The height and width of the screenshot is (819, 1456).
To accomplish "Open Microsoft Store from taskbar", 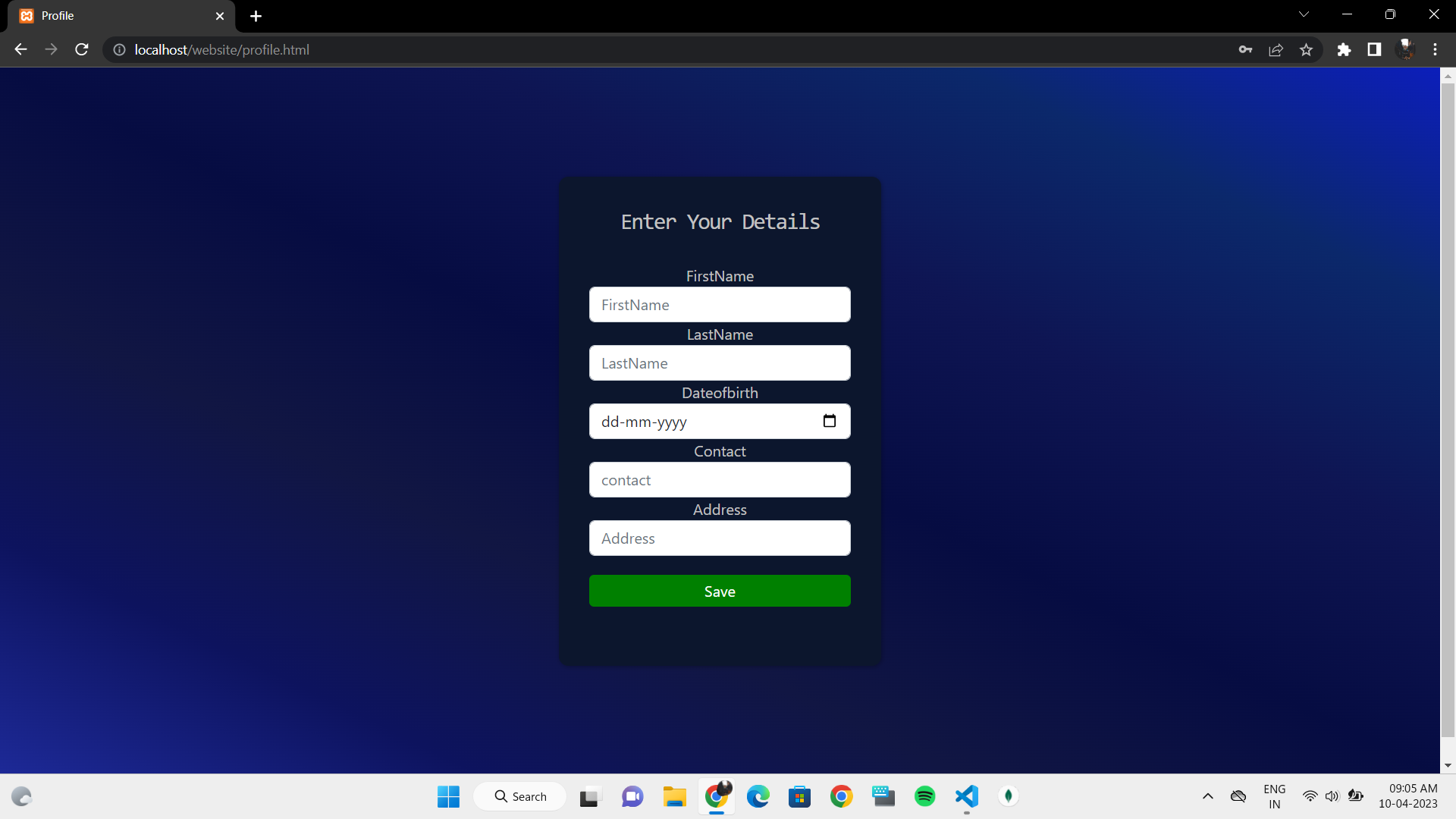I will (799, 796).
